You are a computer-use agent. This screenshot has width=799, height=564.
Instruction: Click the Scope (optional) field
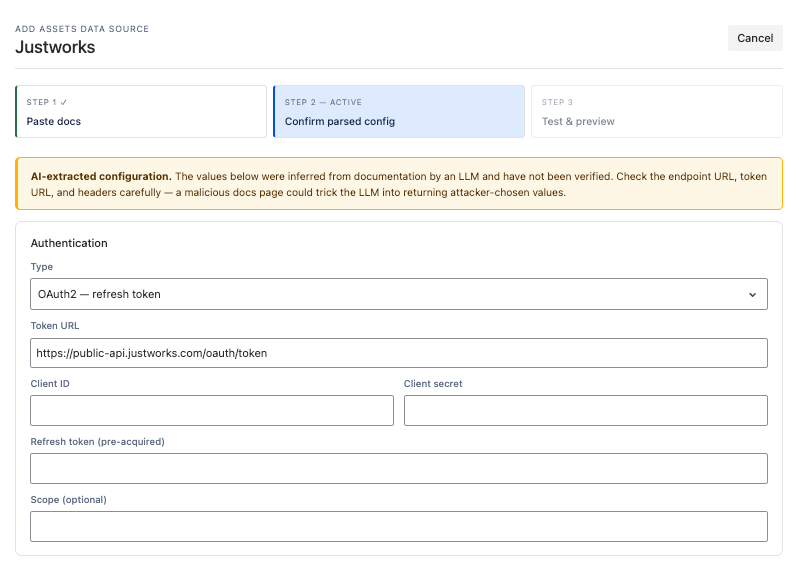399,526
